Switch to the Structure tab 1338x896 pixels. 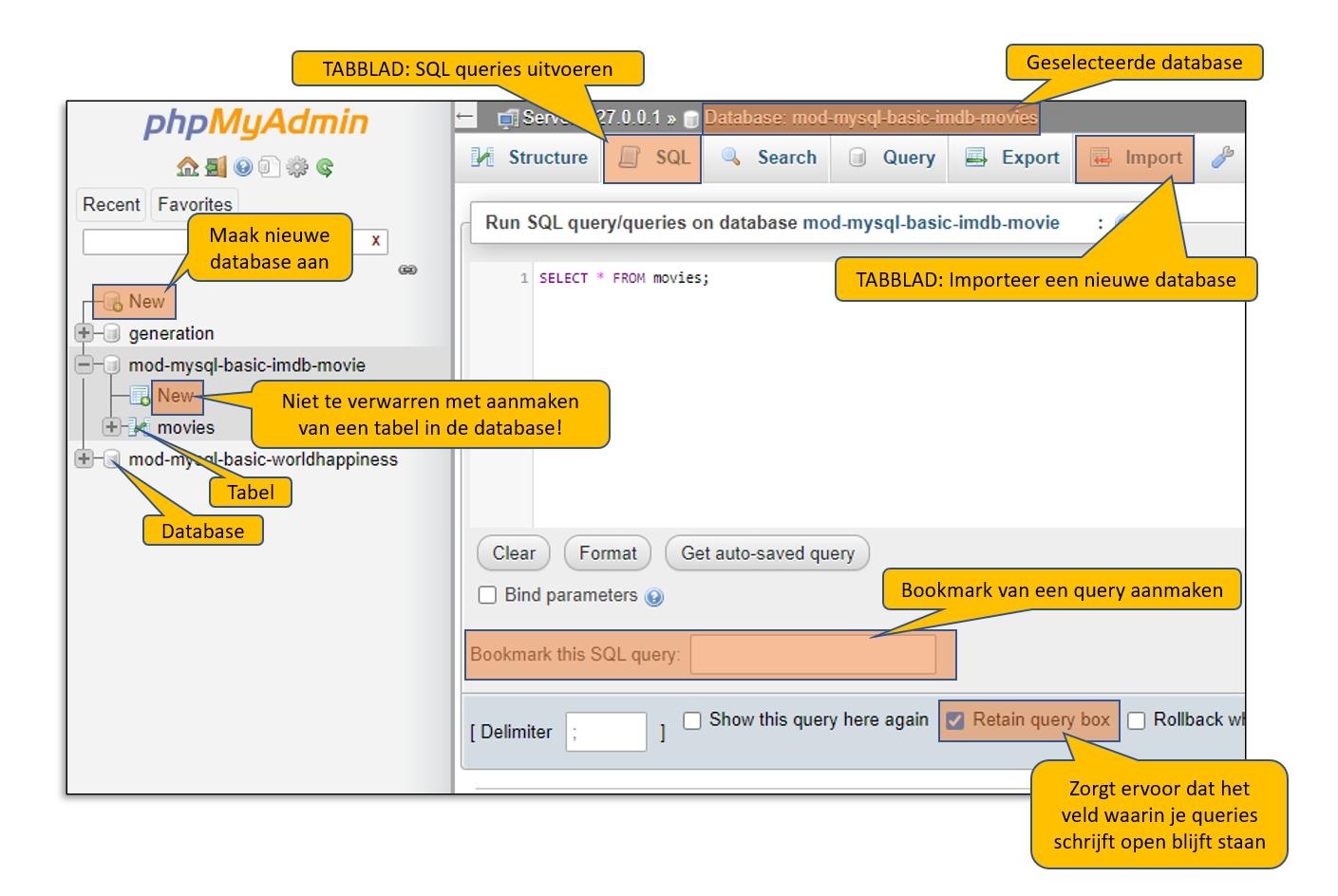pos(530,158)
